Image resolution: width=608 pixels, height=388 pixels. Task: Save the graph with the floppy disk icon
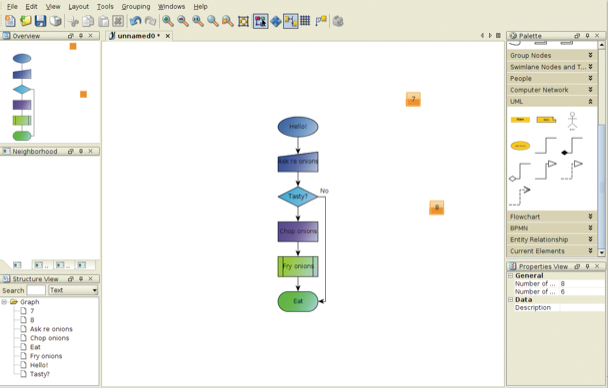(x=40, y=21)
